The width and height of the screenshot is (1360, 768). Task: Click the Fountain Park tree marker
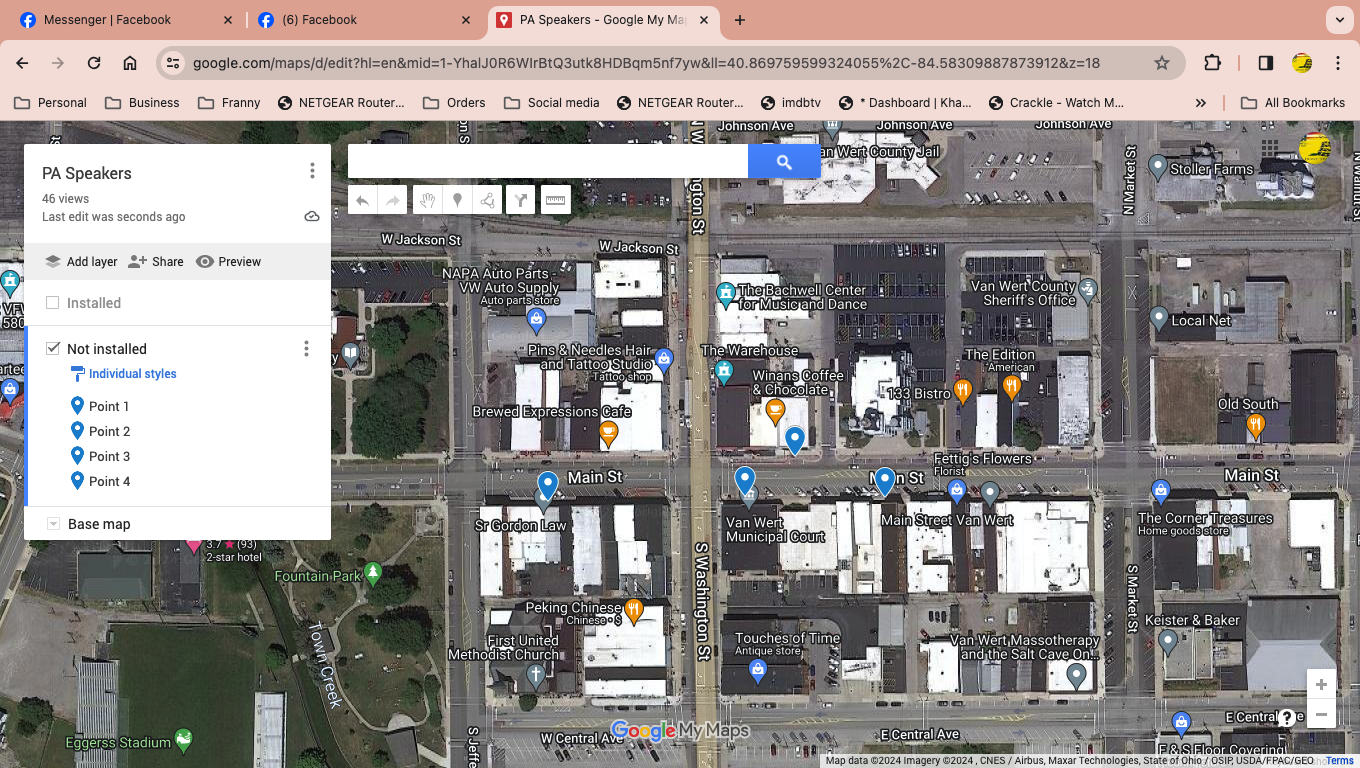[373, 573]
